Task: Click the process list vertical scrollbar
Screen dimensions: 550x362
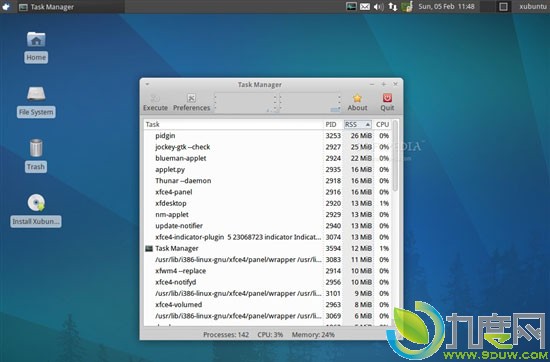Action: [395, 156]
